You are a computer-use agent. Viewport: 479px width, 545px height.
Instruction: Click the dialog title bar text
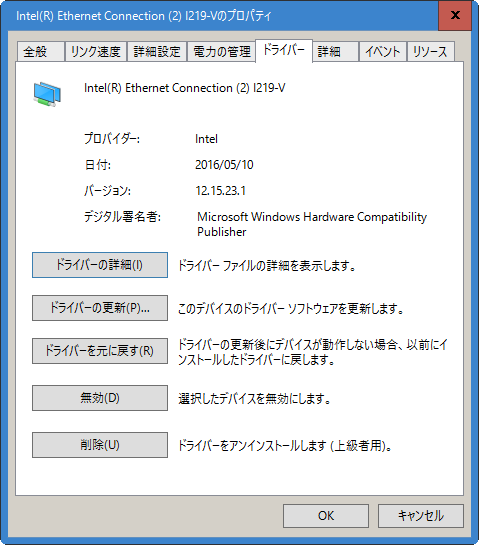point(144,16)
